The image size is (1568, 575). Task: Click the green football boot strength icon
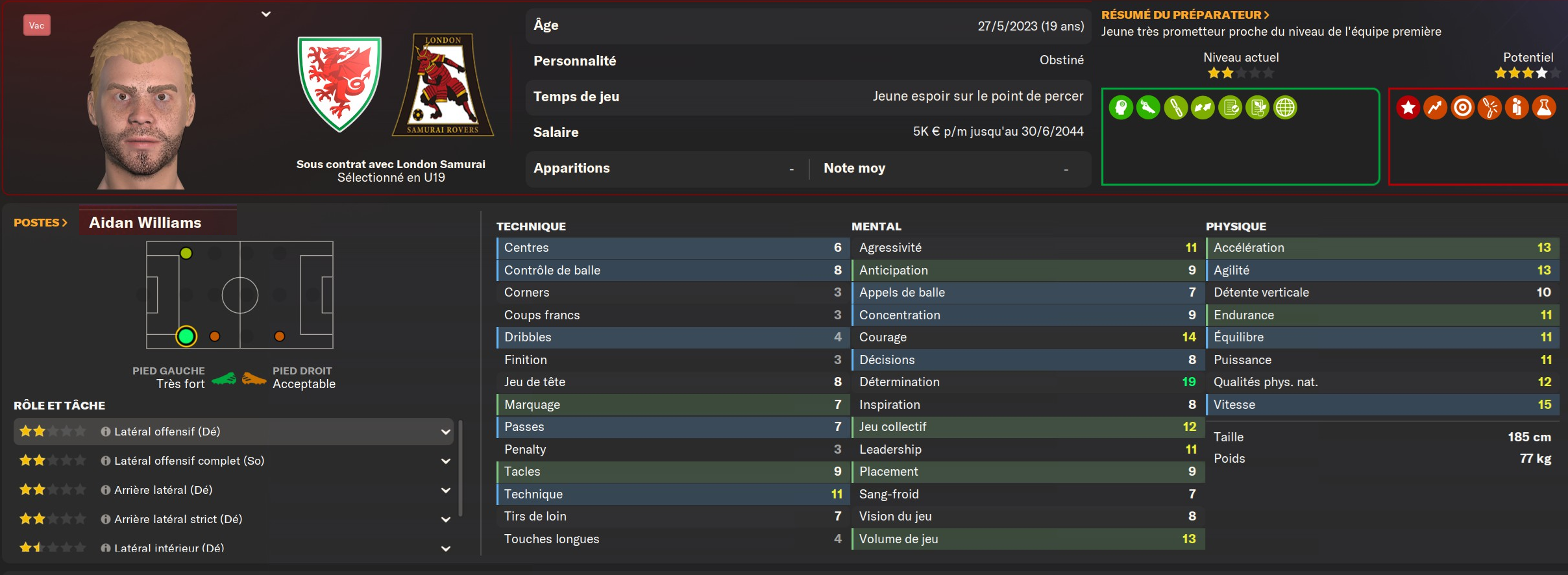pos(1148,108)
